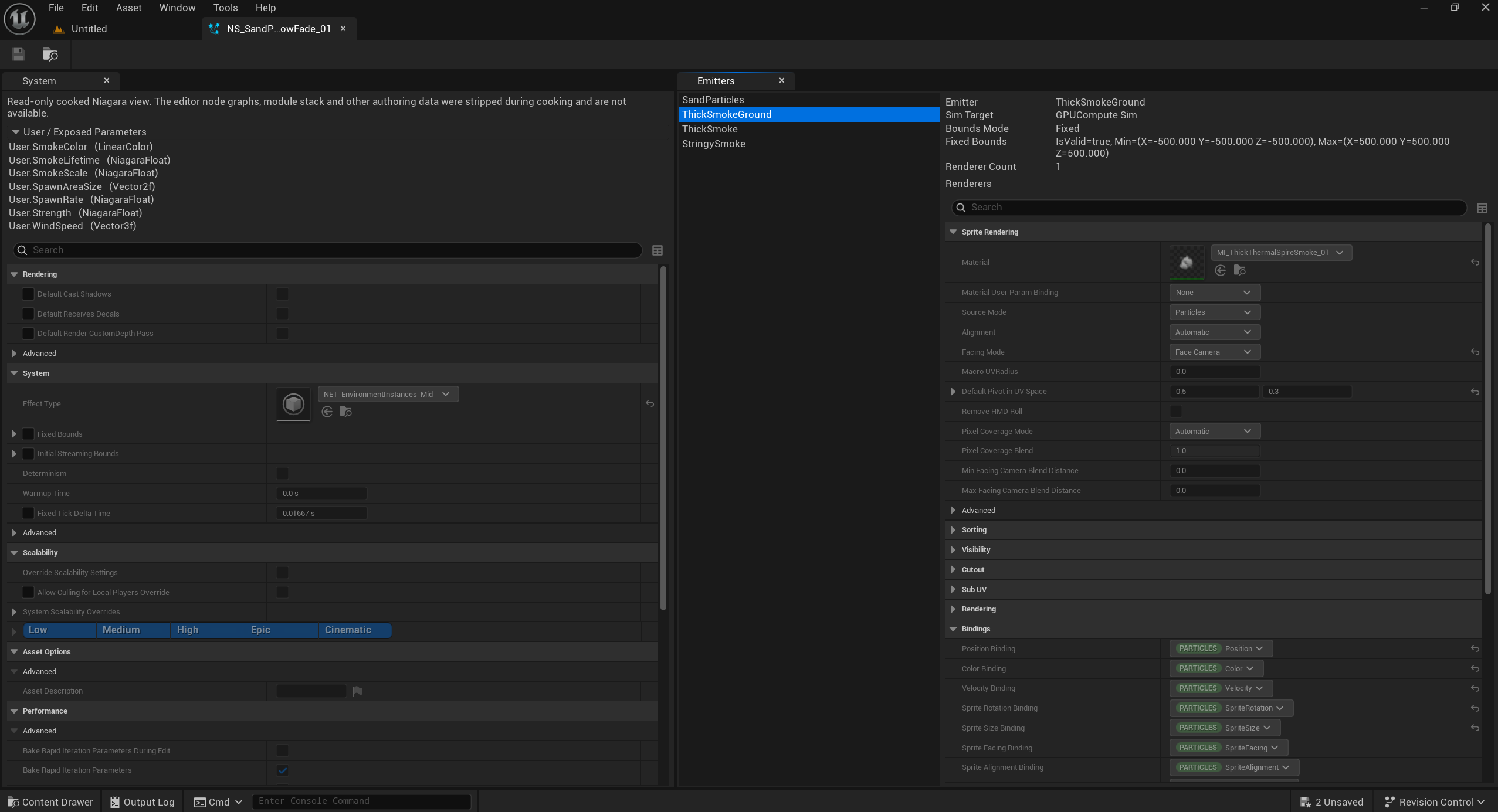
Task: Open the Pixel Coverage Mode dropdown
Action: tap(1215, 432)
